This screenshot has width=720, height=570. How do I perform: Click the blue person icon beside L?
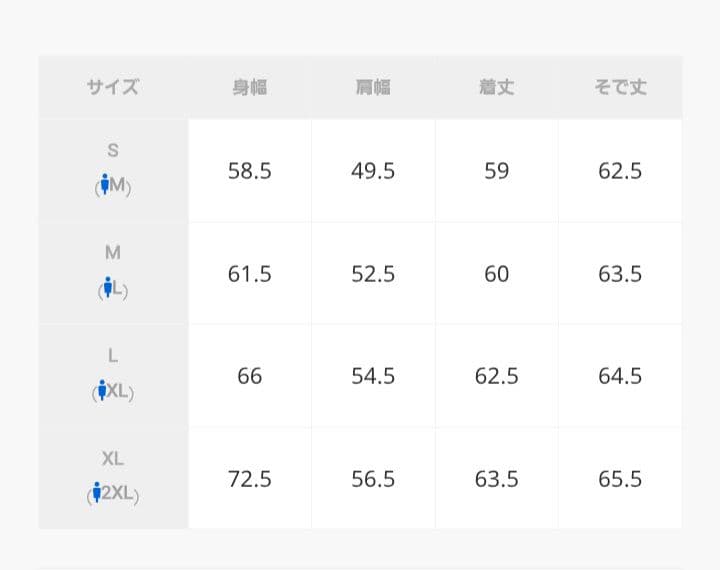pyautogui.click(x=106, y=288)
